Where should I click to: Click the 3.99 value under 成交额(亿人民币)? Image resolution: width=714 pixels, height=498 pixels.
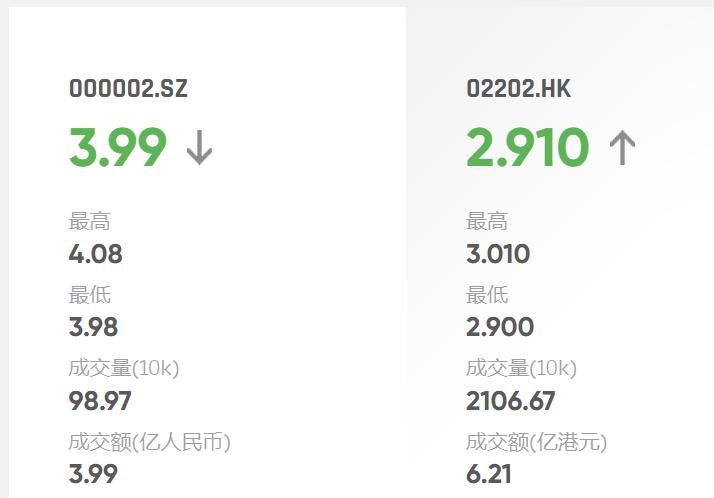(x=93, y=474)
